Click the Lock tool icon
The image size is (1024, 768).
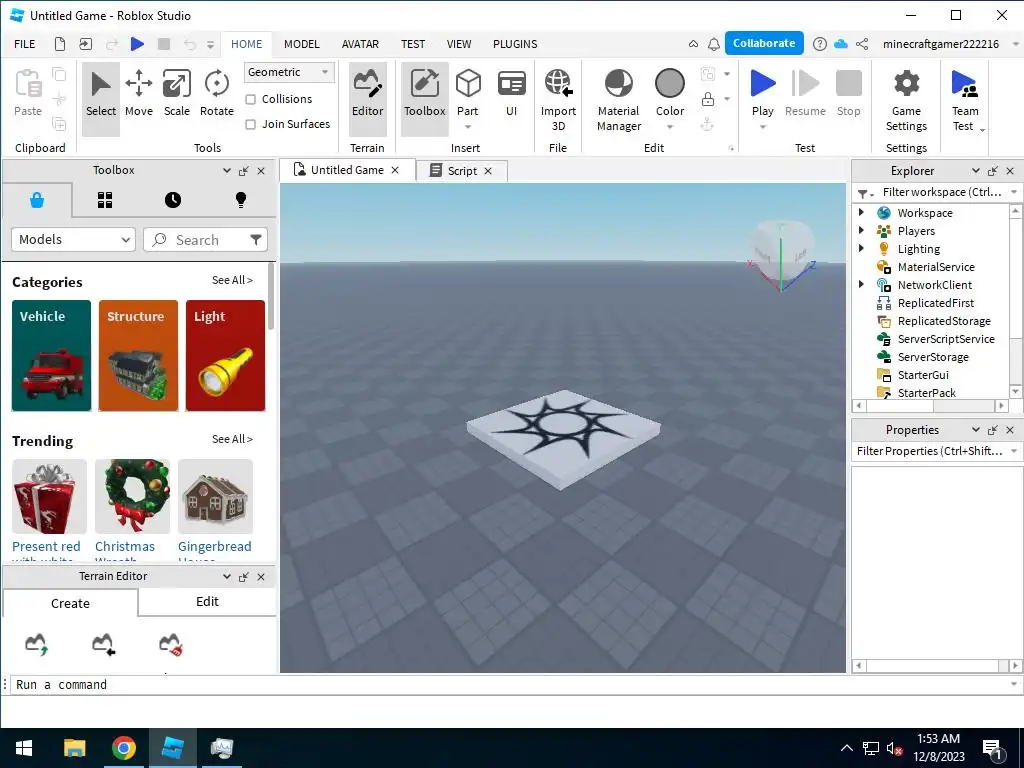pyautogui.click(x=707, y=99)
